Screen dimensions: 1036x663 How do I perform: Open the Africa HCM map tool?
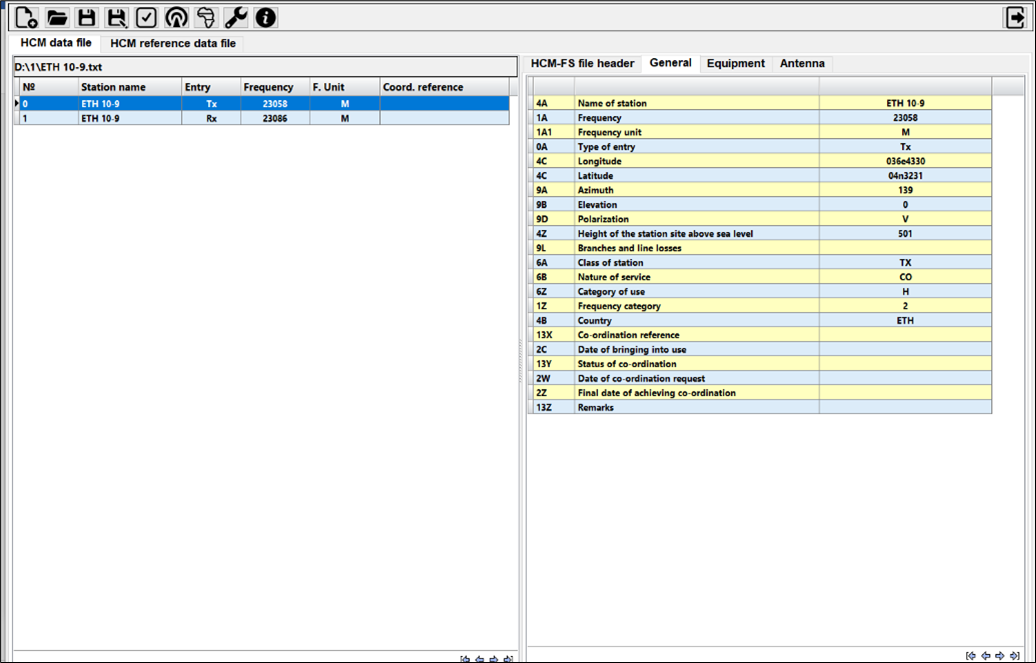206,17
